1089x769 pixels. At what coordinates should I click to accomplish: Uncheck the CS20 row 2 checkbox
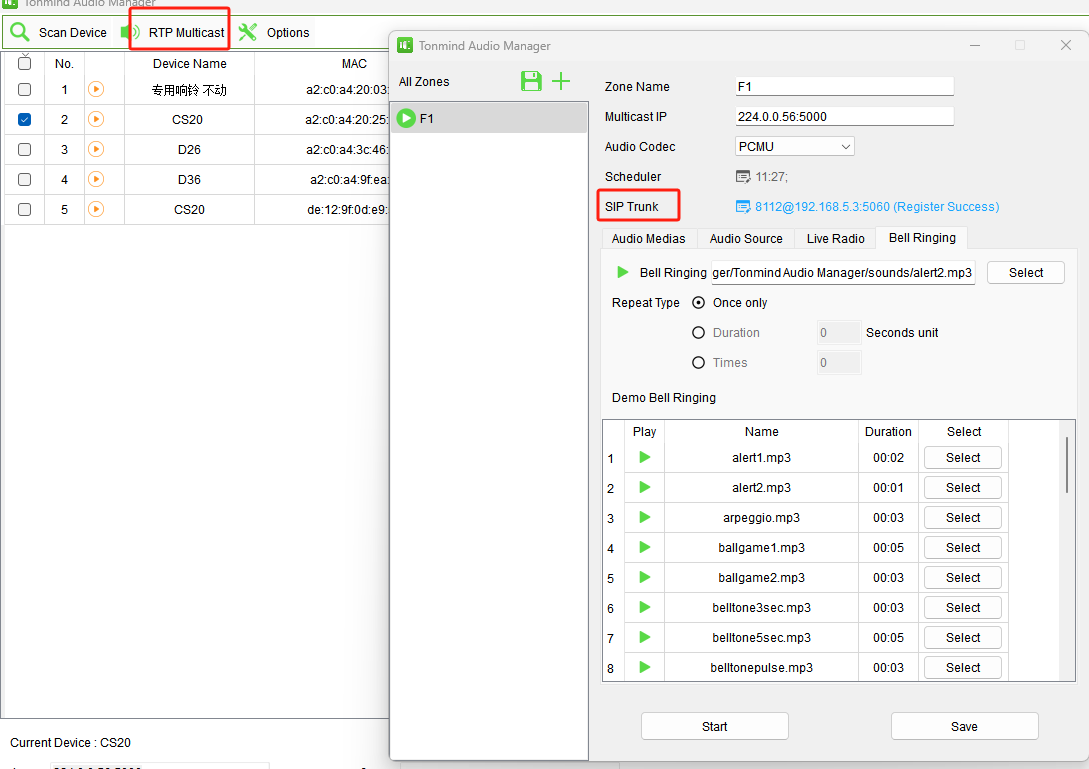[24, 119]
